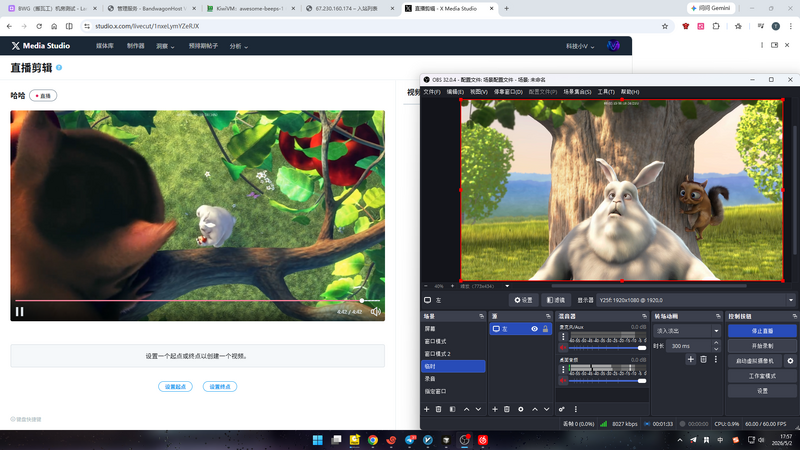Switch to KiwiVM browser tab
The width and height of the screenshot is (800, 450).
click(x=249, y=9)
